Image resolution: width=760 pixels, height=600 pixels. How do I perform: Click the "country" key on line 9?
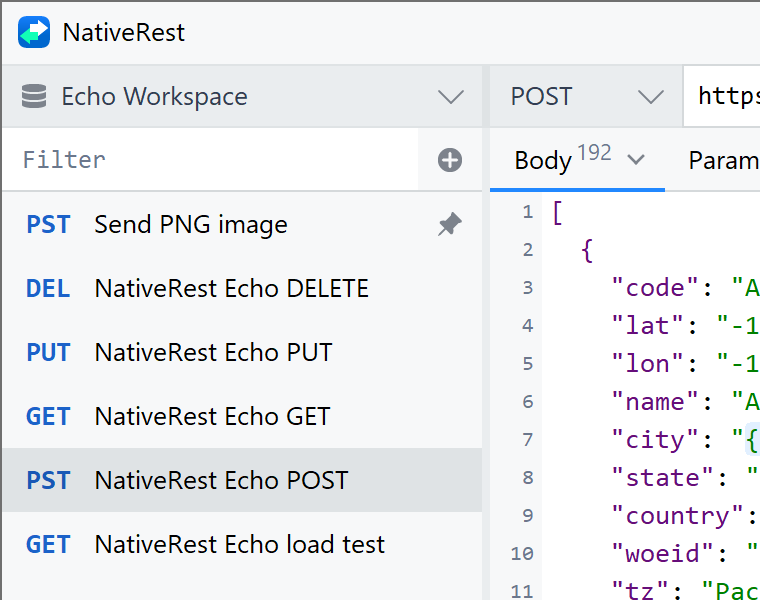[677, 516]
